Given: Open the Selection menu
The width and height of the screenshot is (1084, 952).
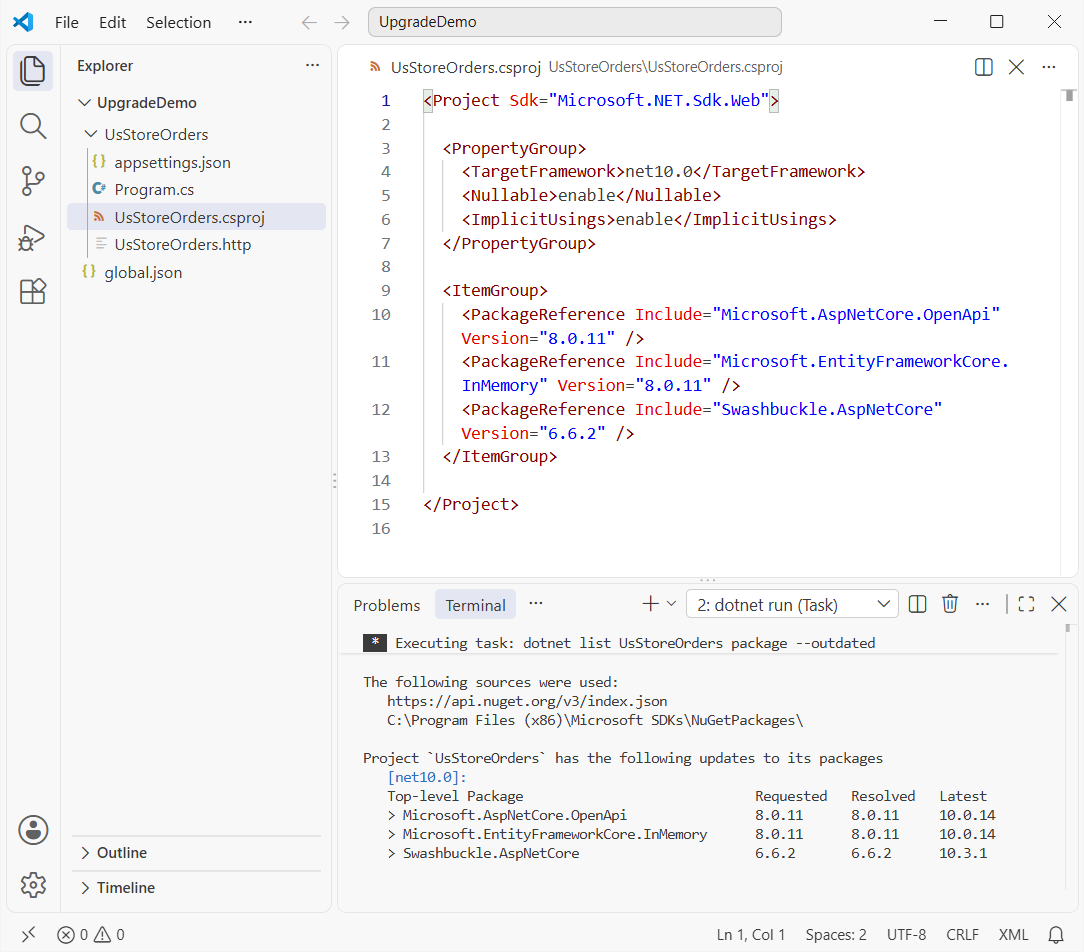Looking at the screenshot, I should (x=178, y=23).
